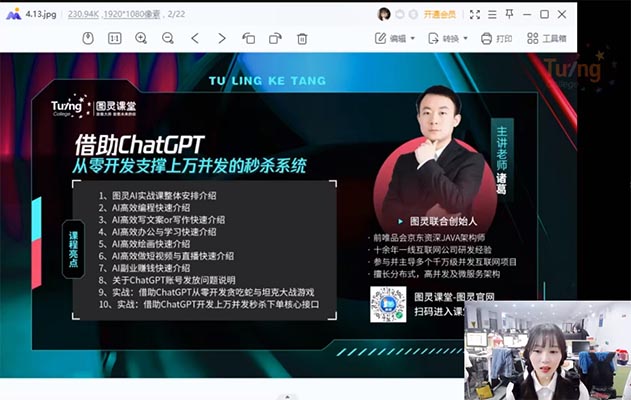The image size is (631, 400).
Task: Print the image with 打印
Action: coord(497,39)
